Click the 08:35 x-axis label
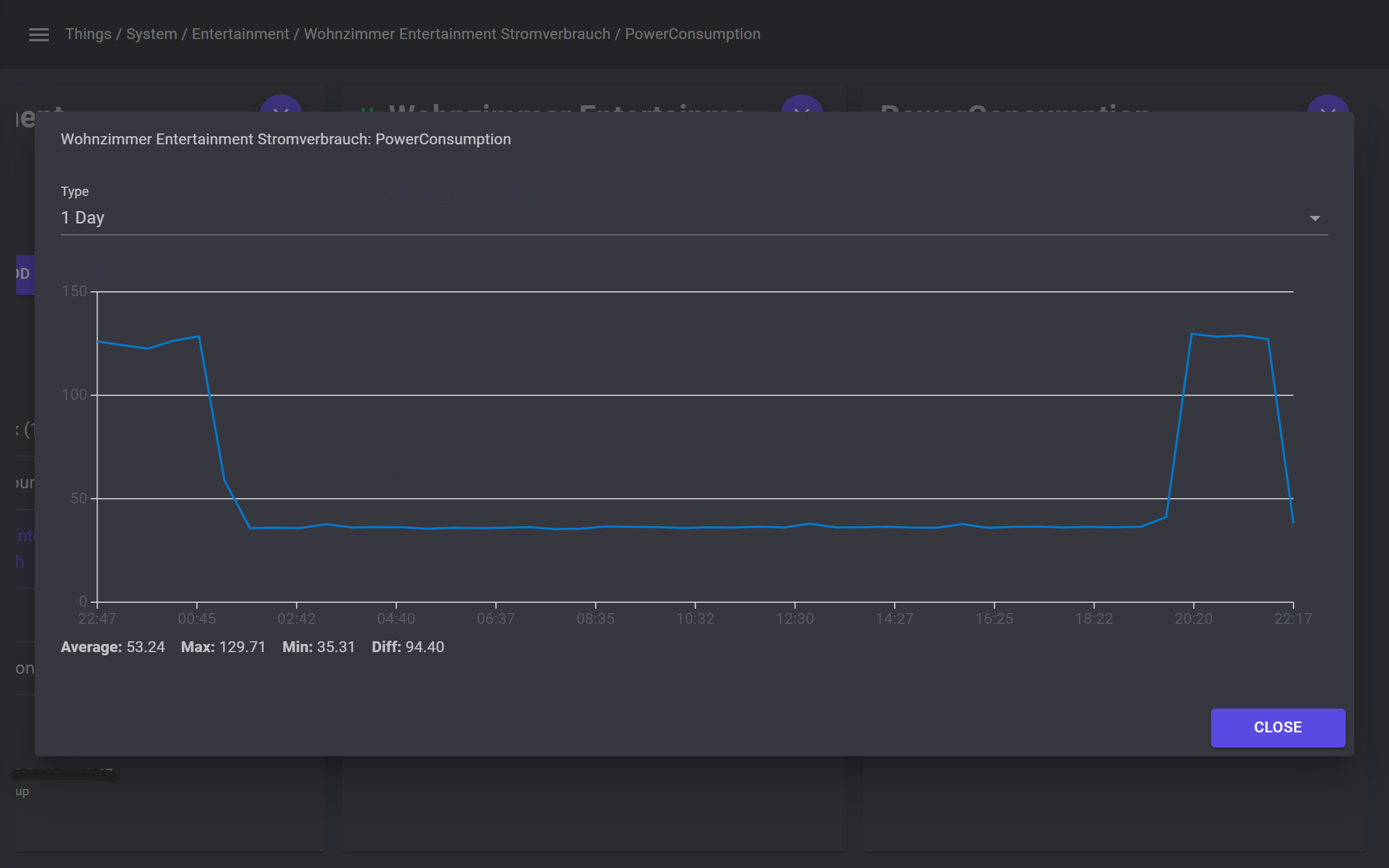The height and width of the screenshot is (868, 1389). (x=595, y=619)
